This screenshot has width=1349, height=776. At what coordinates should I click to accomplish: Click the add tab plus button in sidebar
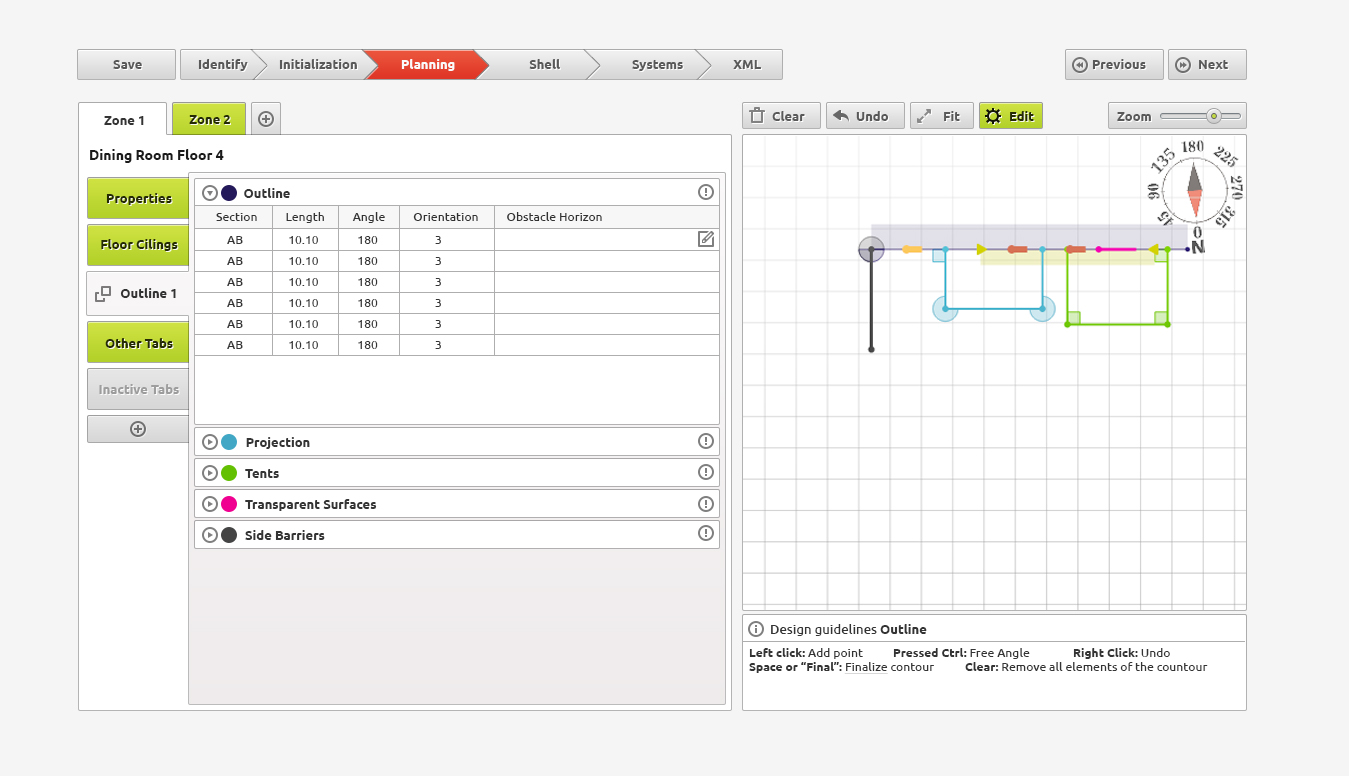tap(138, 429)
